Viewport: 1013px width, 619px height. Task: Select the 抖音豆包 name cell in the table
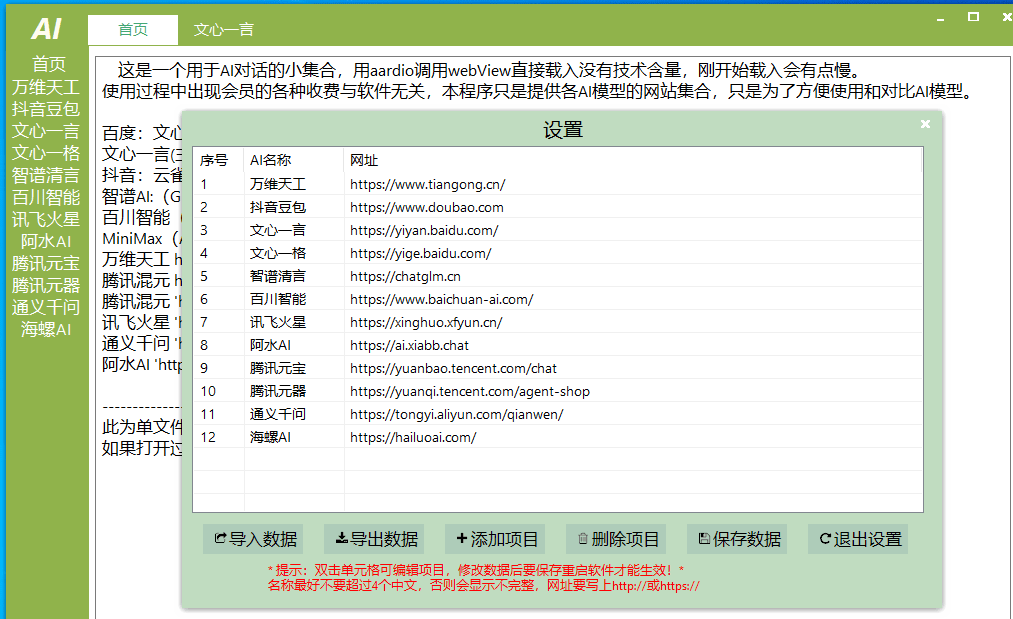(294, 207)
